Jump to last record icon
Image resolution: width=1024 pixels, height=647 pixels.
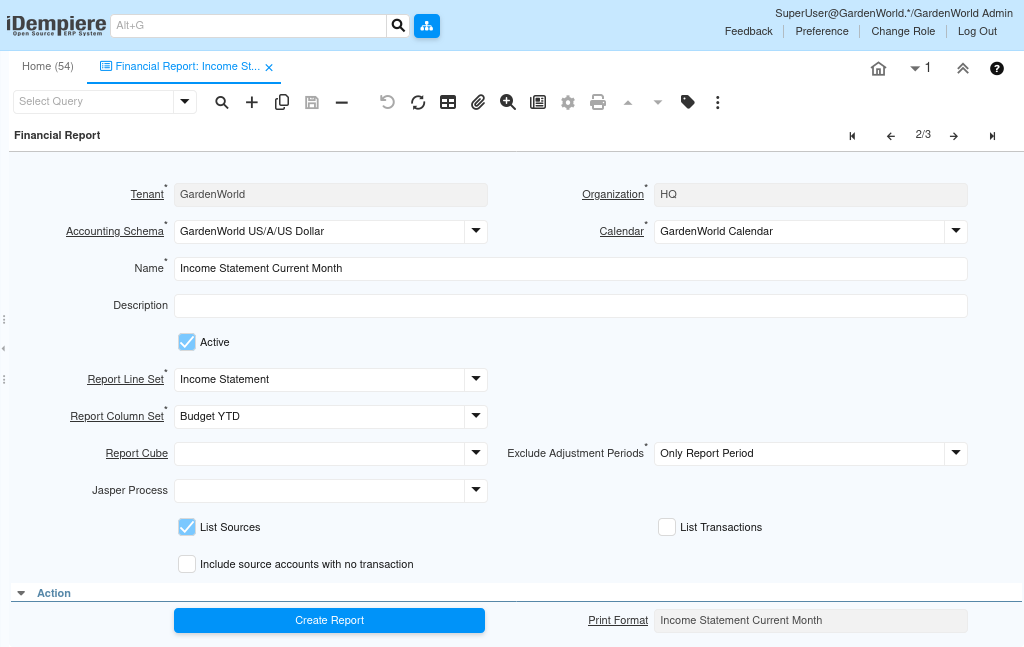(992, 136)
